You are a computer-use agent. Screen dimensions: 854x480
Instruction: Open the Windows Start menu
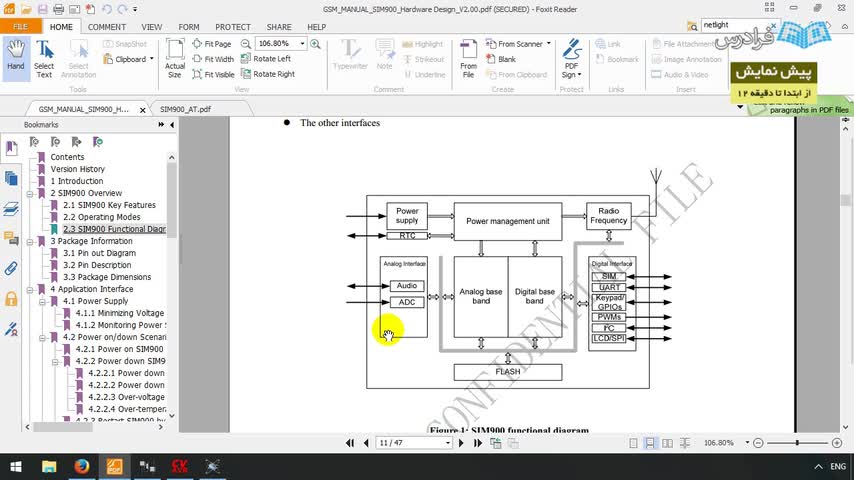(x=16, y=467)
